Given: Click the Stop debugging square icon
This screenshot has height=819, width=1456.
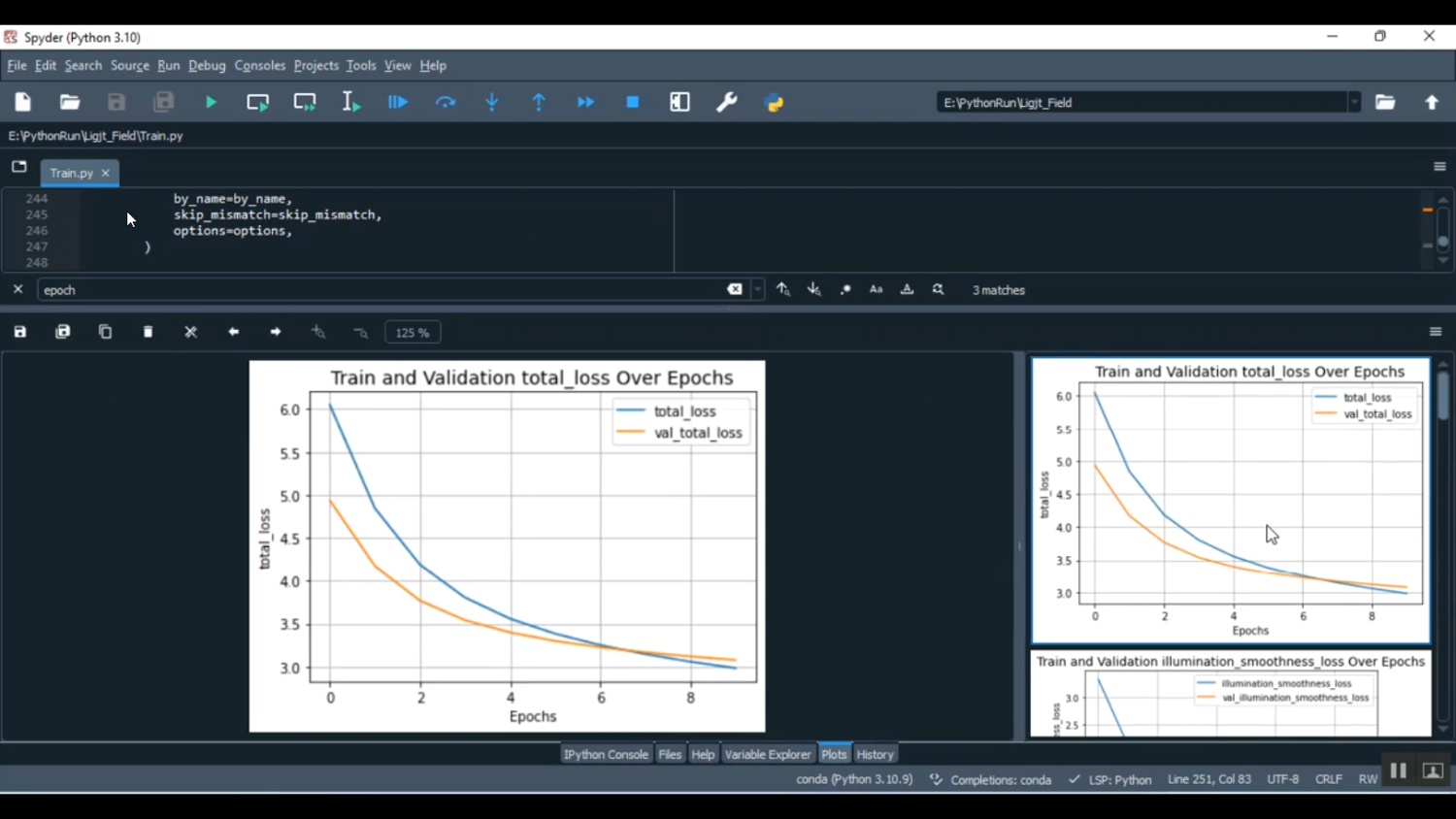Looking at the screenshot, I should click(633, 103).
